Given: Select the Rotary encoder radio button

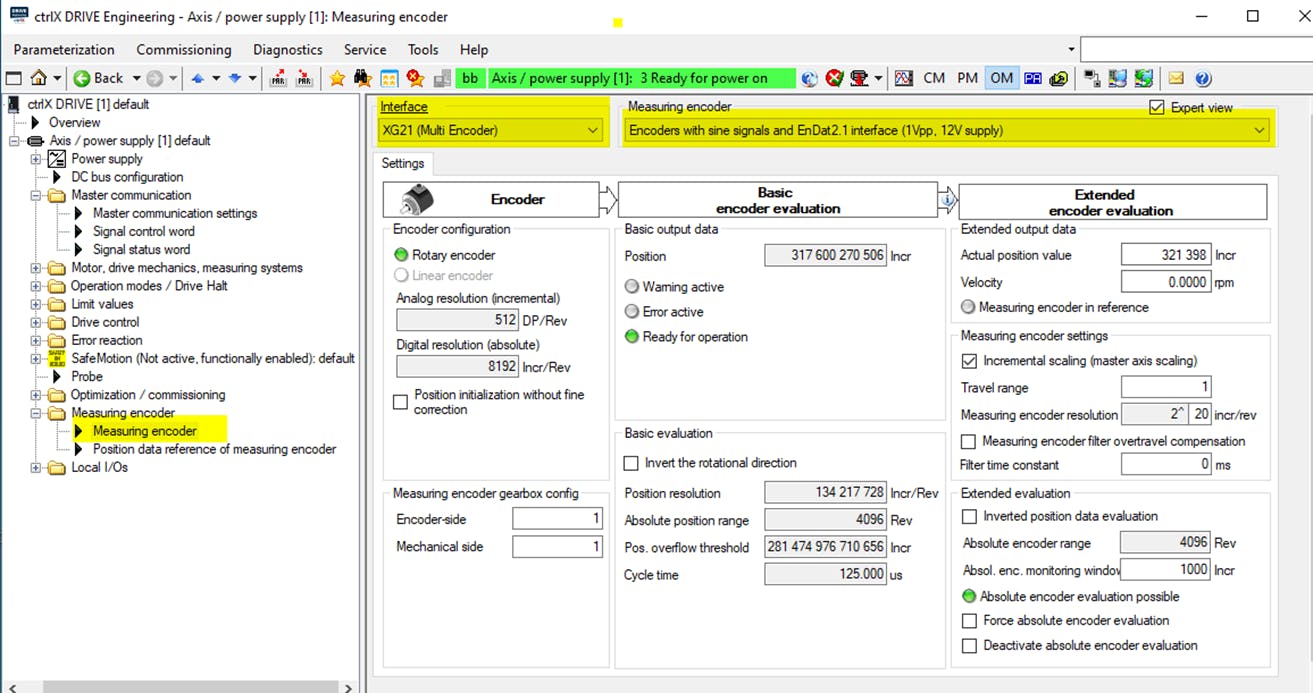Looking at the screenshot, I should tap(402, 255).
